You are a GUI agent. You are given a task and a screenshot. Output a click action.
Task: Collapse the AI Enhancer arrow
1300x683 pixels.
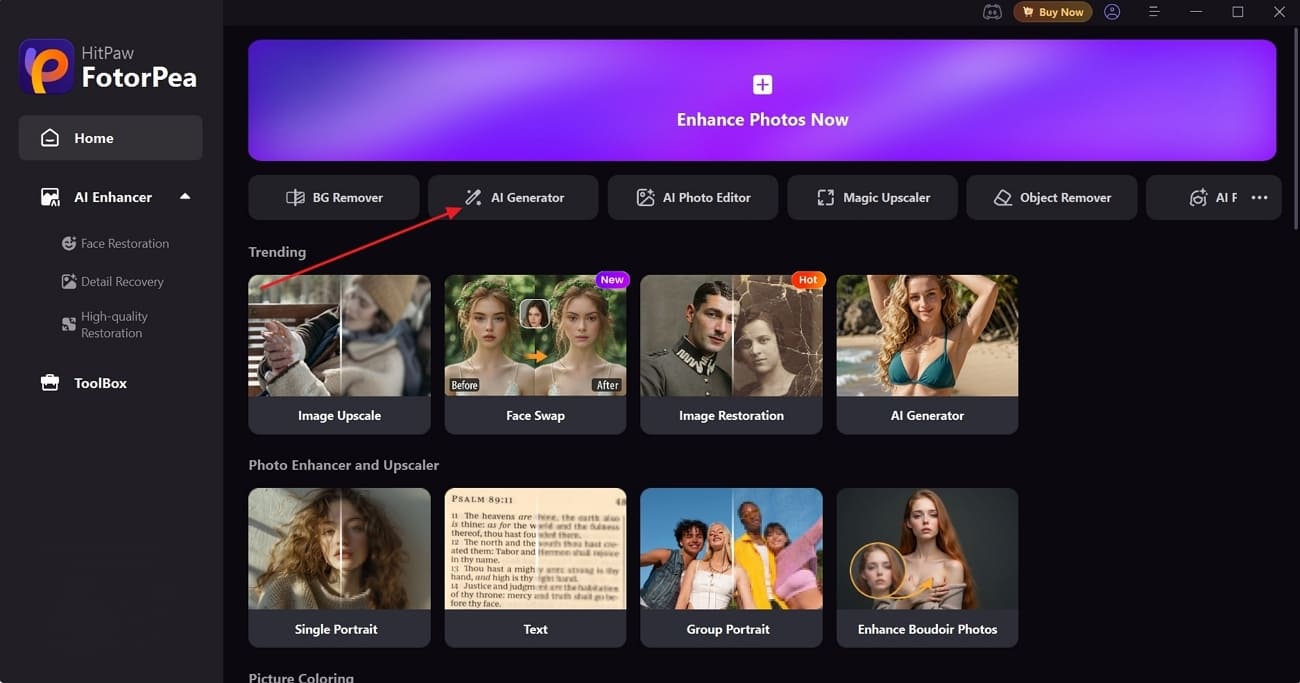[185, 197]
